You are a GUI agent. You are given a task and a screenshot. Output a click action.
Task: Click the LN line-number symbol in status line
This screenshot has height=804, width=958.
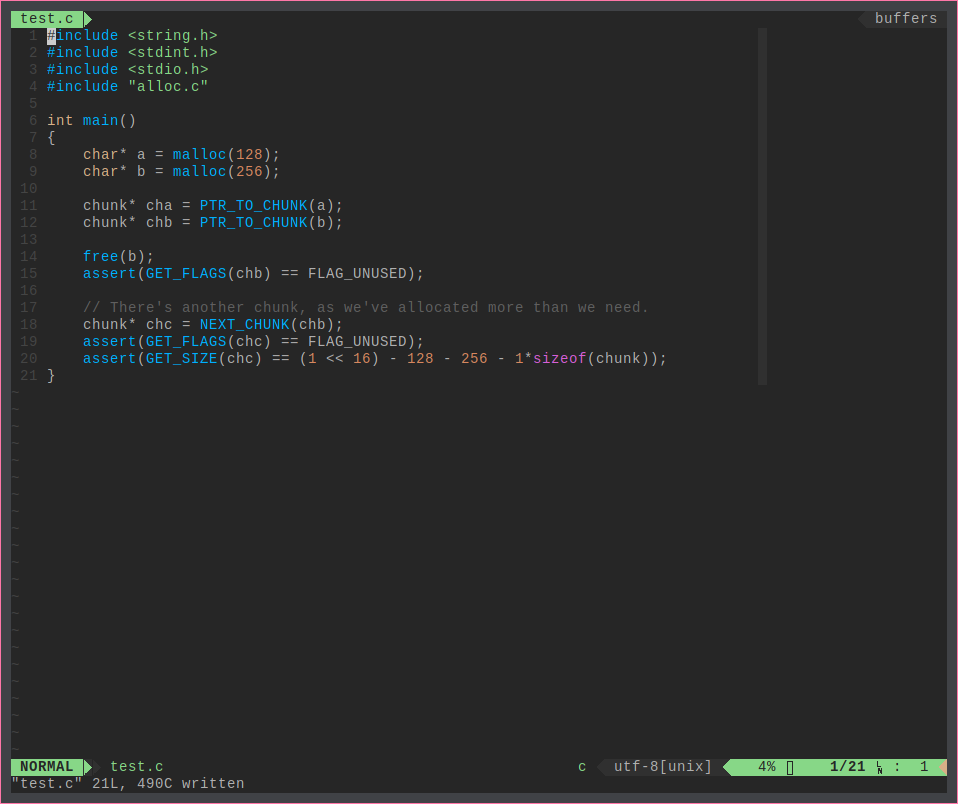coord(880,768)
